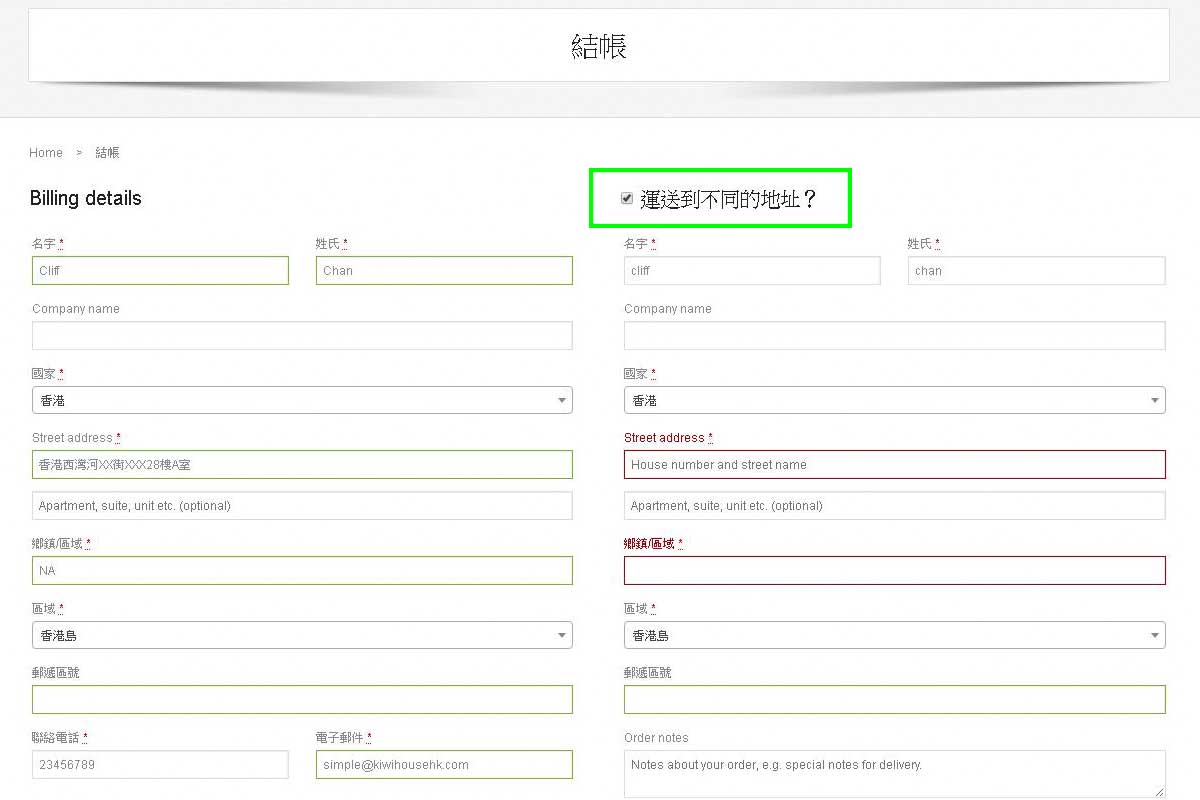Expand the shipping 區域 dropdown showing 香港島
Image resolution: width=1200 pixels, height=800 pixels.
pyautogui.click(x=894, y=635)
